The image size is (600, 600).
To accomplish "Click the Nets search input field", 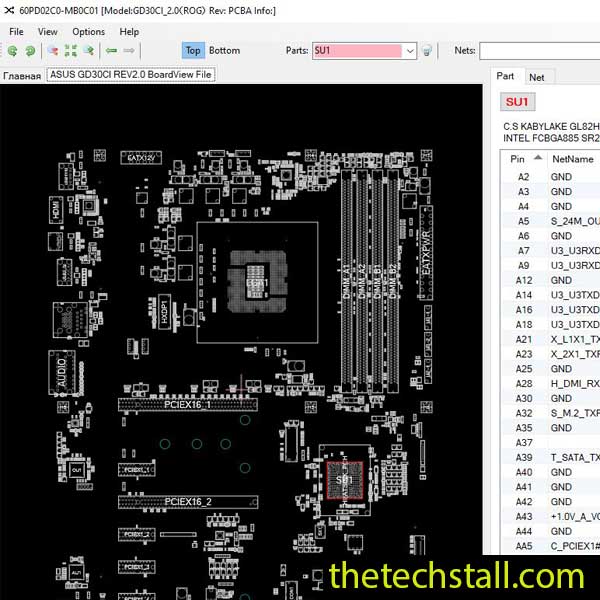I will [x=540, y=51].
